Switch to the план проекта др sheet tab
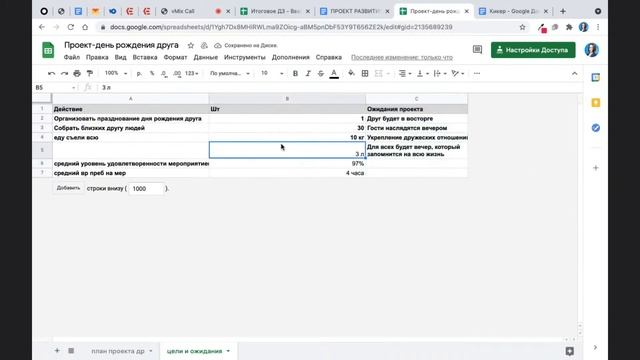The width and height of the screenshot is (640, 360). 118,351
